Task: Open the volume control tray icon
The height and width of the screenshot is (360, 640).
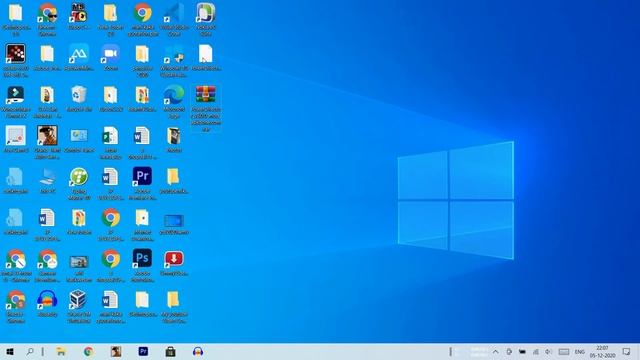Action: tap(549, 351)
